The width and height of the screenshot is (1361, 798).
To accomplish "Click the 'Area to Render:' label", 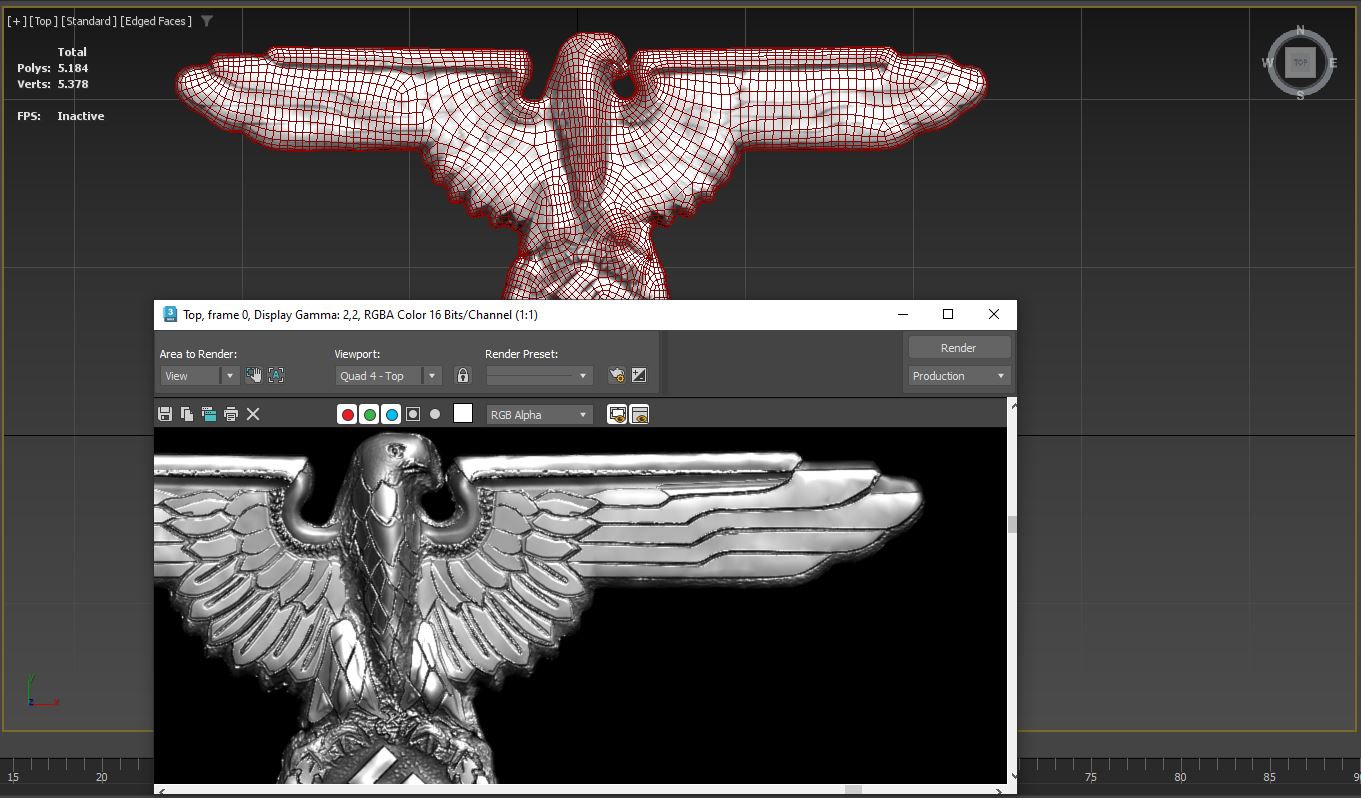I will [x=198, y=354].
